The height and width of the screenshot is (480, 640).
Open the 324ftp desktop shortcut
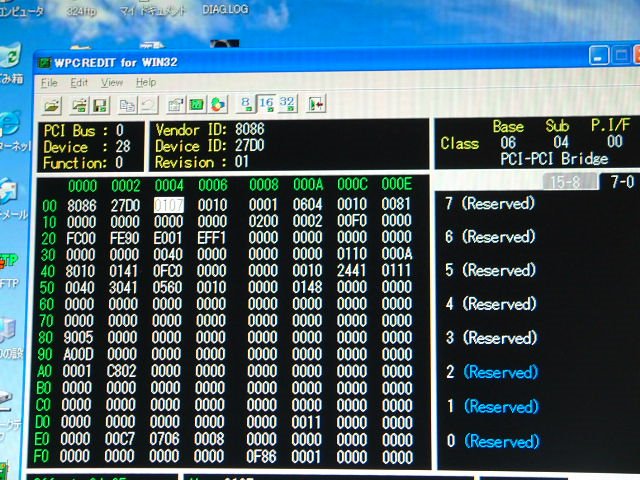tap(82, 11)
